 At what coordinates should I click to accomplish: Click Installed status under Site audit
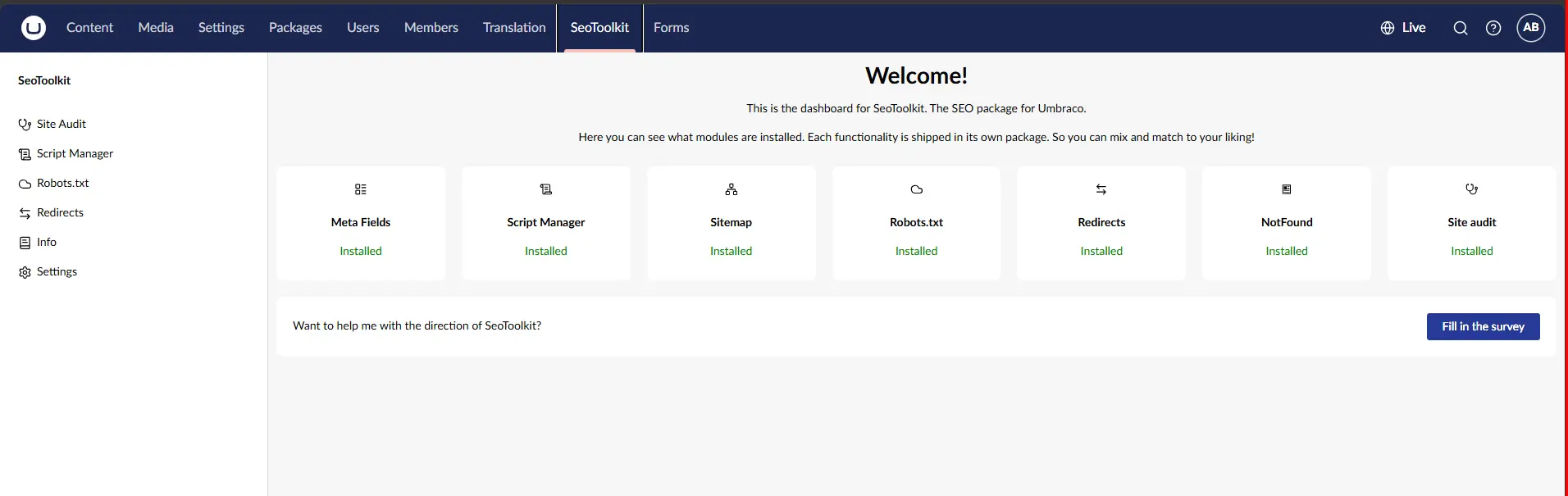point(1472,251)
